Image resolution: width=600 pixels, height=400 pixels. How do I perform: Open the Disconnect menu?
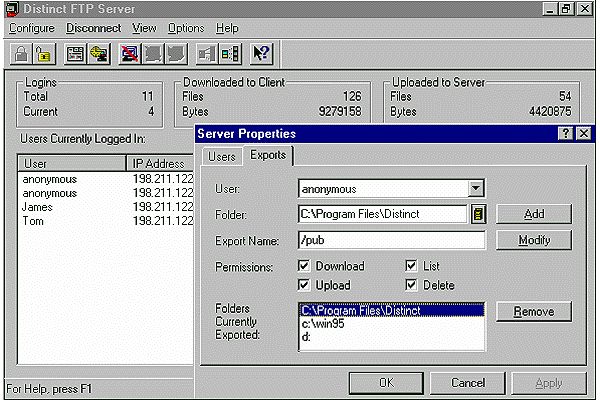click(93, 28)
